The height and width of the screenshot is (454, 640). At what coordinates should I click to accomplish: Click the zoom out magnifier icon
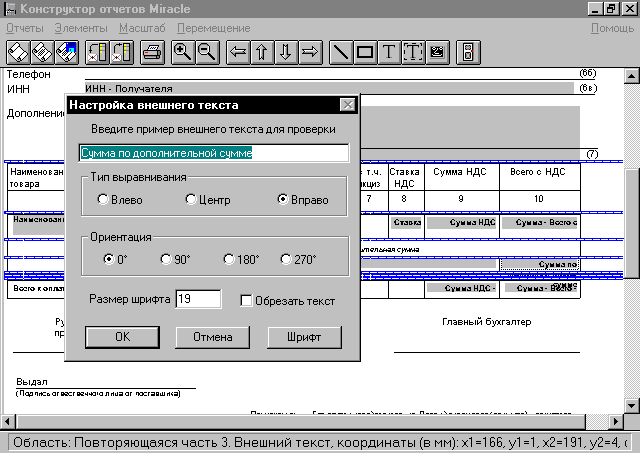coord(207,52)
